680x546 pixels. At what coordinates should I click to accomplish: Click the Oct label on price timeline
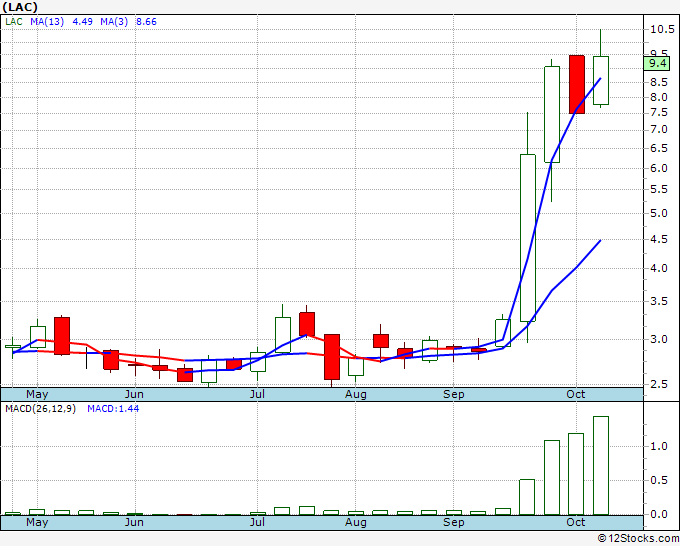[x=576, y=394]
